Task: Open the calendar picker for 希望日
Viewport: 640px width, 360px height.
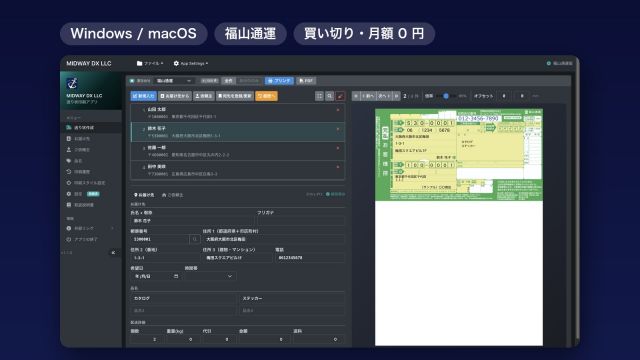Action: [x=176, y=276]
